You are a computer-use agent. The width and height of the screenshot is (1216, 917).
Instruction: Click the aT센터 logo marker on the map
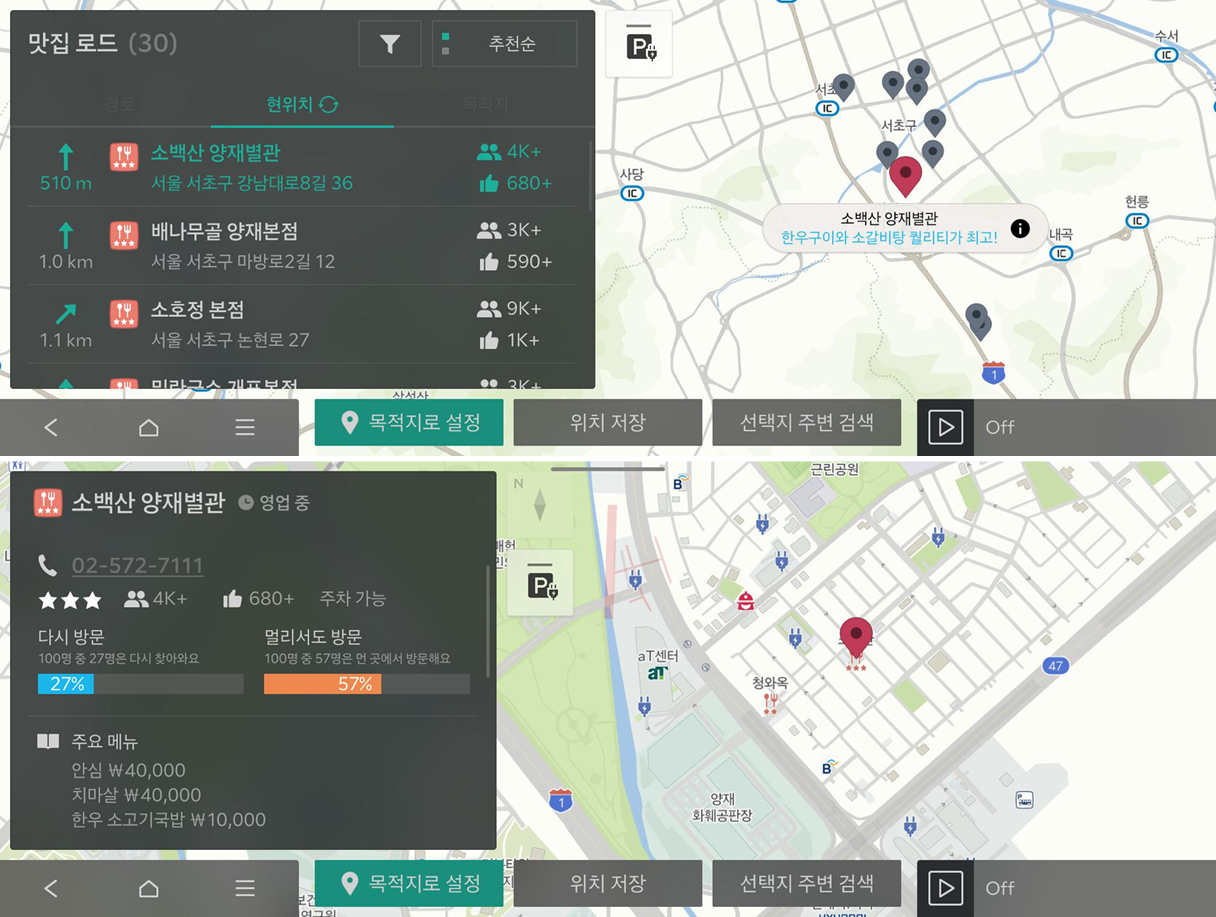[657, 674]
